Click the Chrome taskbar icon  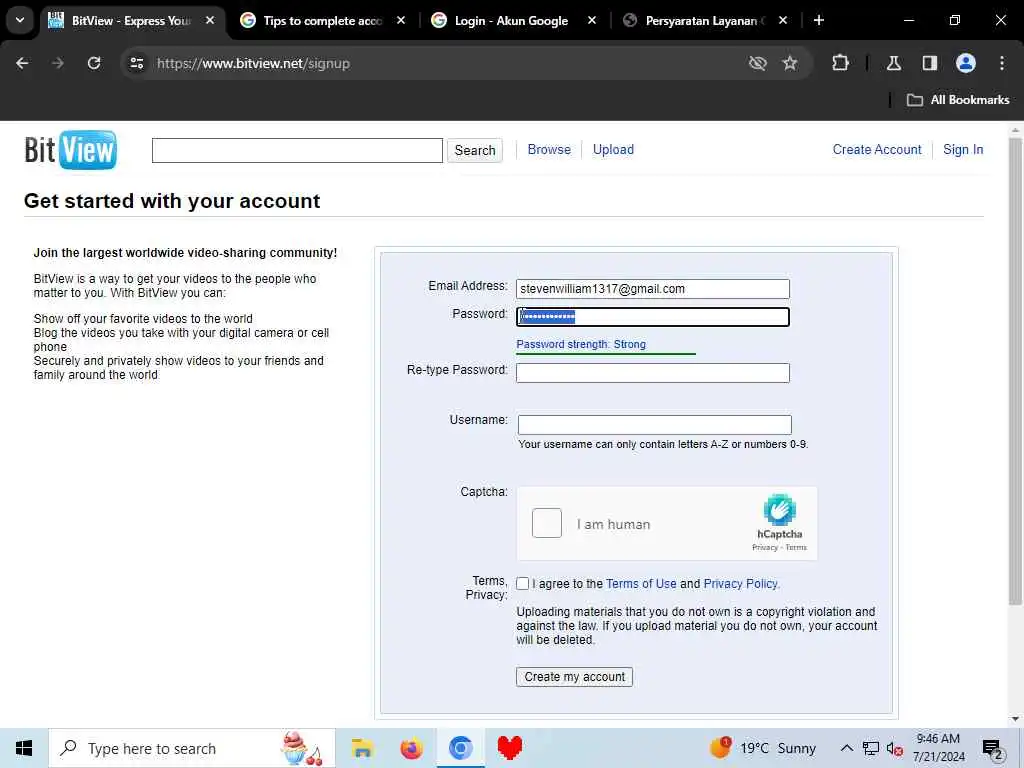(460, 748)
